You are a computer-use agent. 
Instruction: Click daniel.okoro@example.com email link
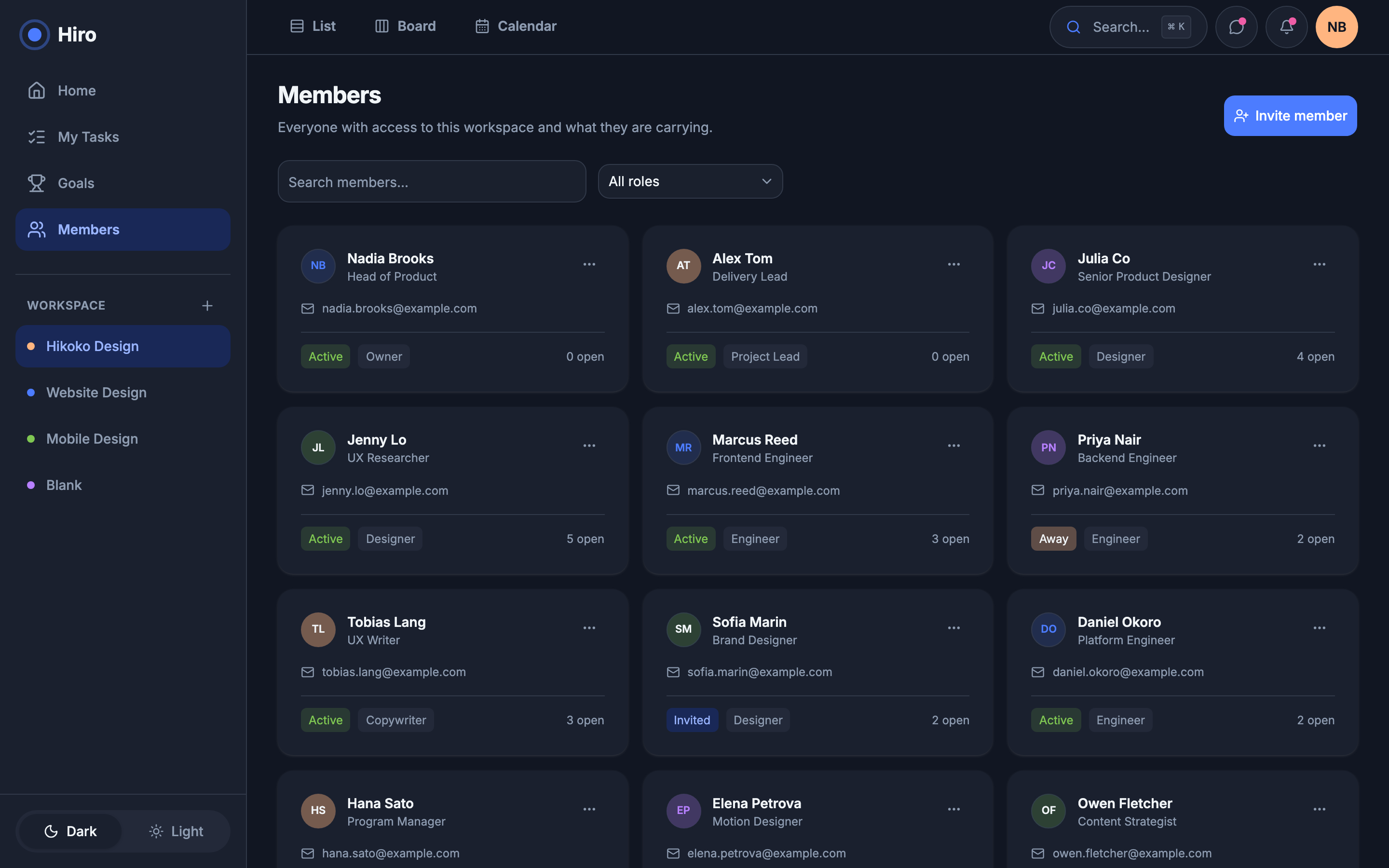1128,672
